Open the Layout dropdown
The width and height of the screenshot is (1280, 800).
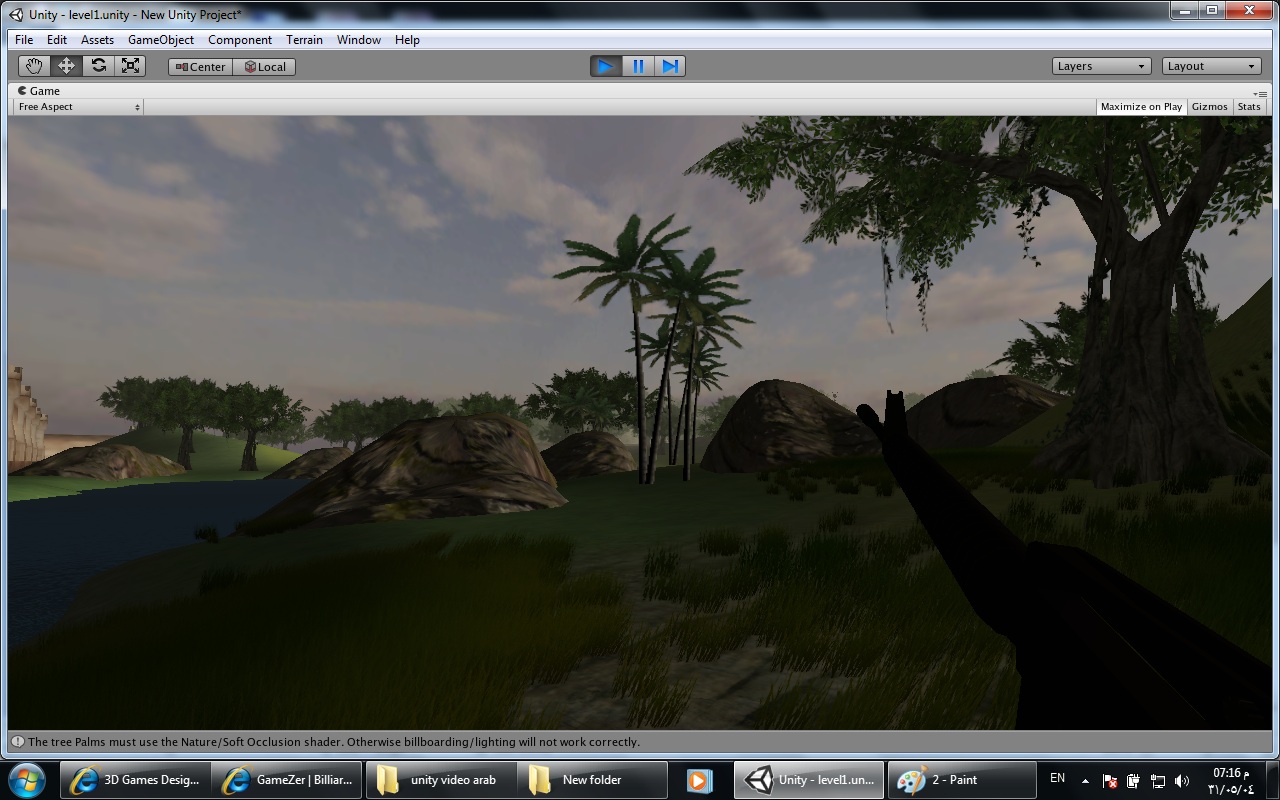click(x=1212, y=66)
